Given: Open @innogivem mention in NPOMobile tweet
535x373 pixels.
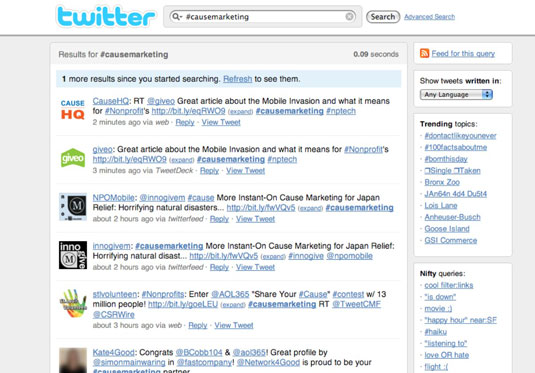Looking at the screenshot, I should [x=162, y=198].
